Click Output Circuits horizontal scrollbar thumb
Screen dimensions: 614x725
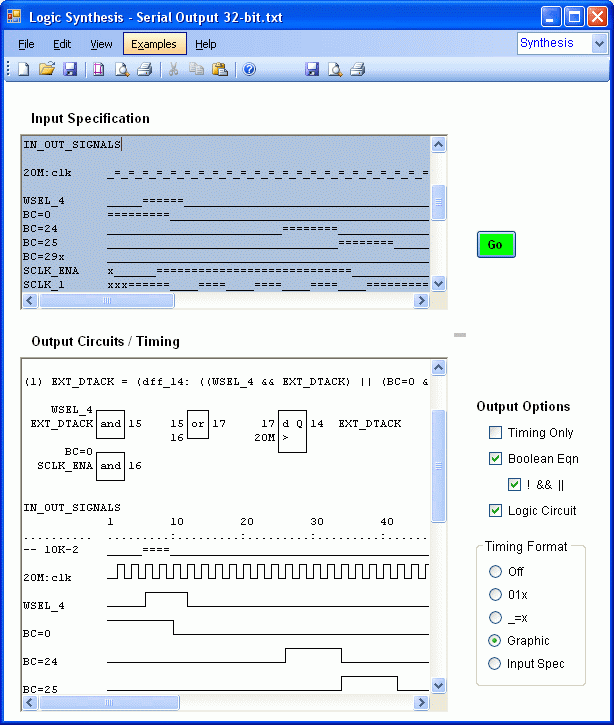[109, 702]
